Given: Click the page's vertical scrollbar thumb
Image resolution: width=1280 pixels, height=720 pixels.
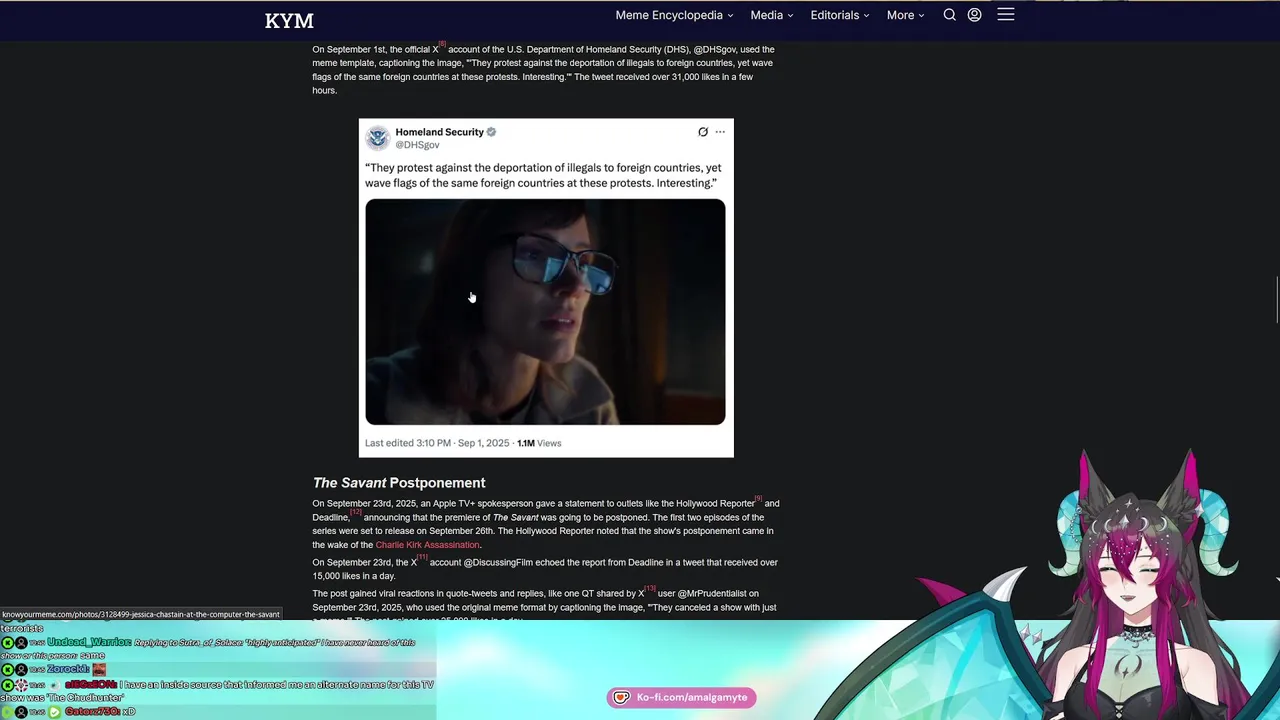Looking at the screenshot, I should click(1278, 300).
